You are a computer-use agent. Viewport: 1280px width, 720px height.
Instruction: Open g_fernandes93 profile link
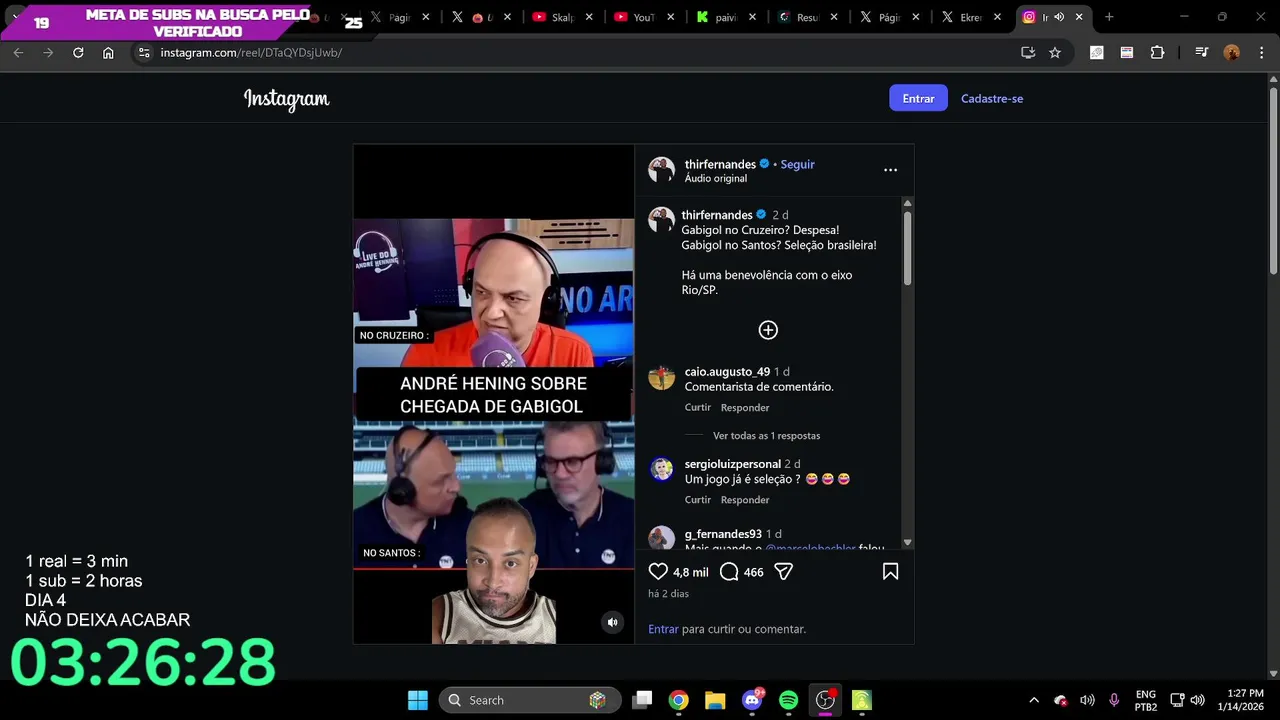(723, 535)
